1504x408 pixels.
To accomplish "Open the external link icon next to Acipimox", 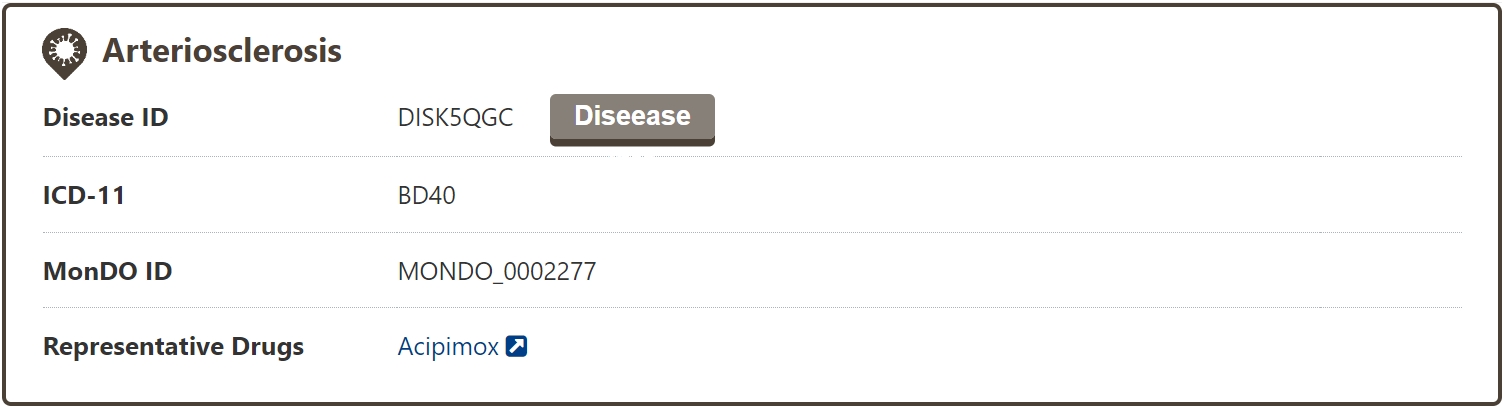I will (x=516, y=347).
